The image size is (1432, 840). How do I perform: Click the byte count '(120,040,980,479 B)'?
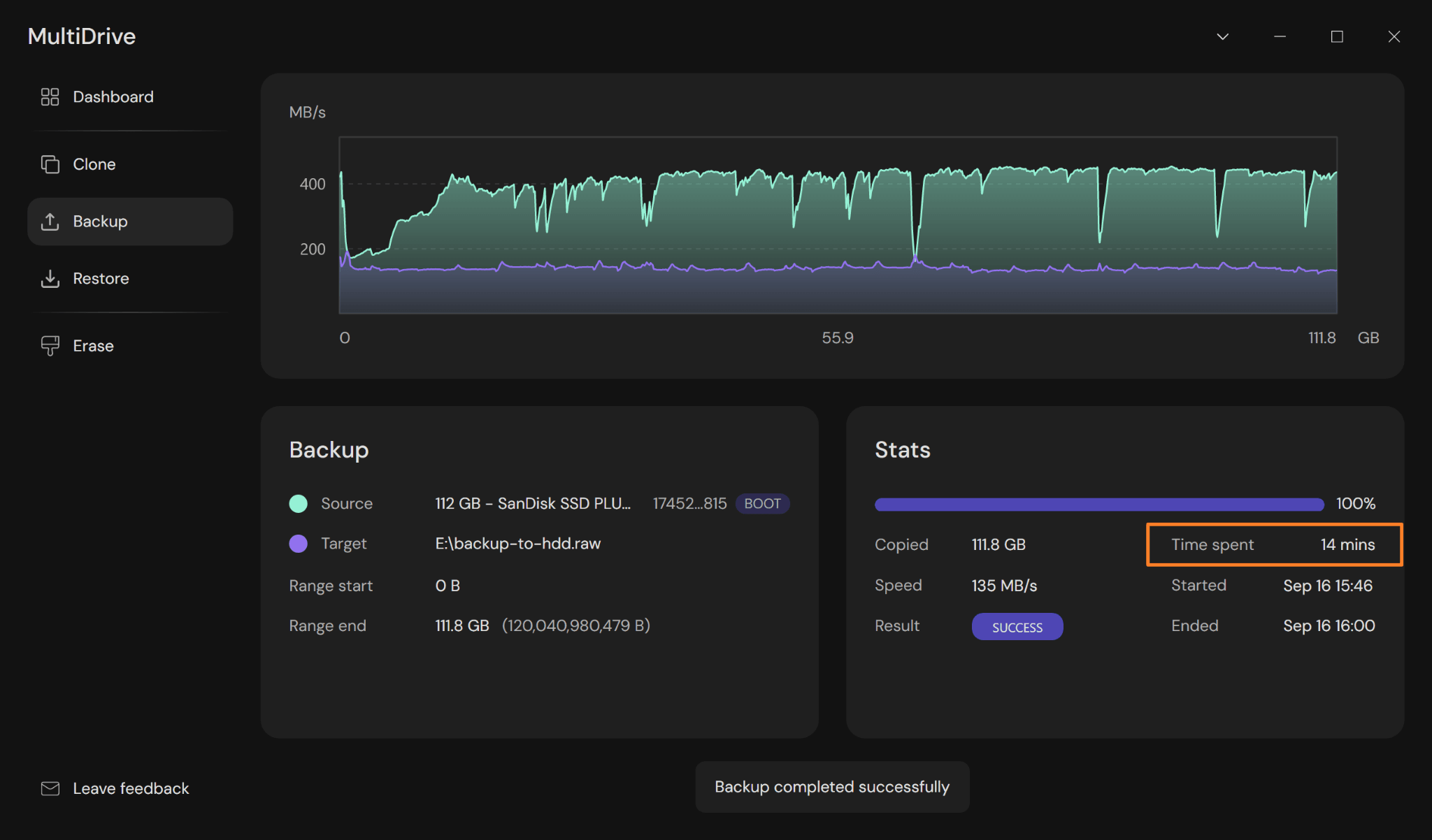576,625
